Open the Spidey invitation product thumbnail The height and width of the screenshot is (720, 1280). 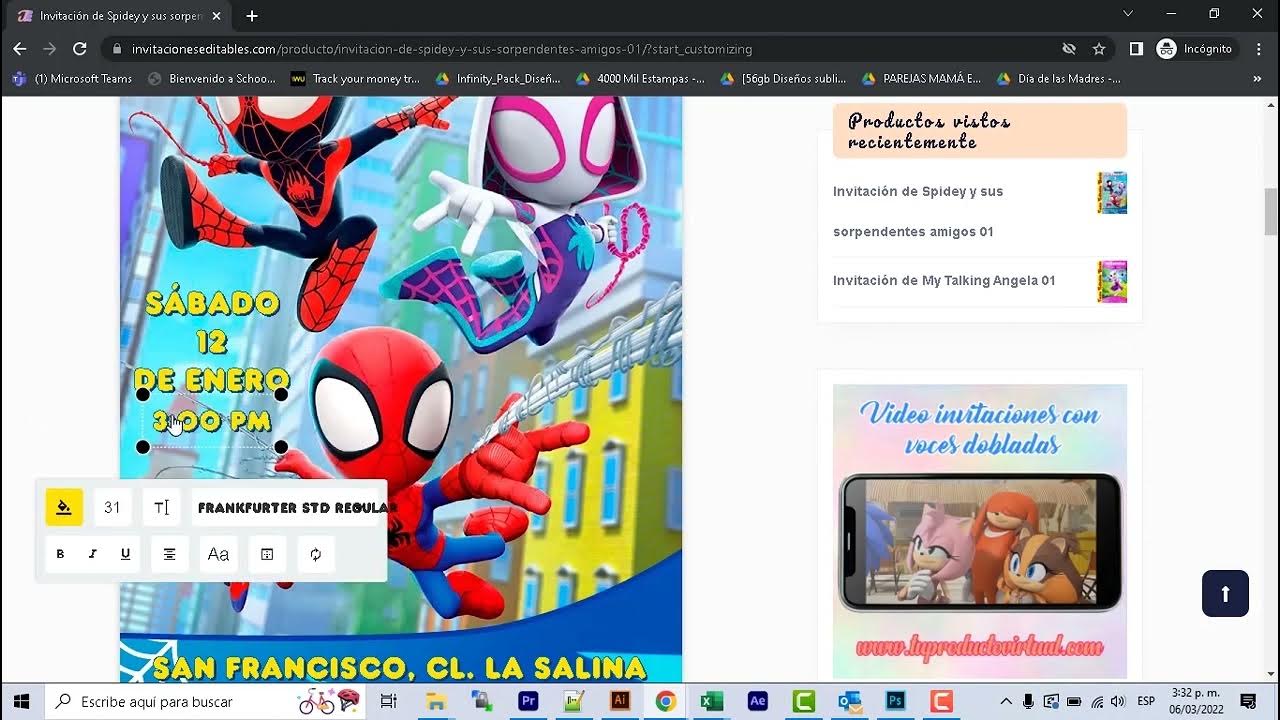click(x=1112, y=192)
